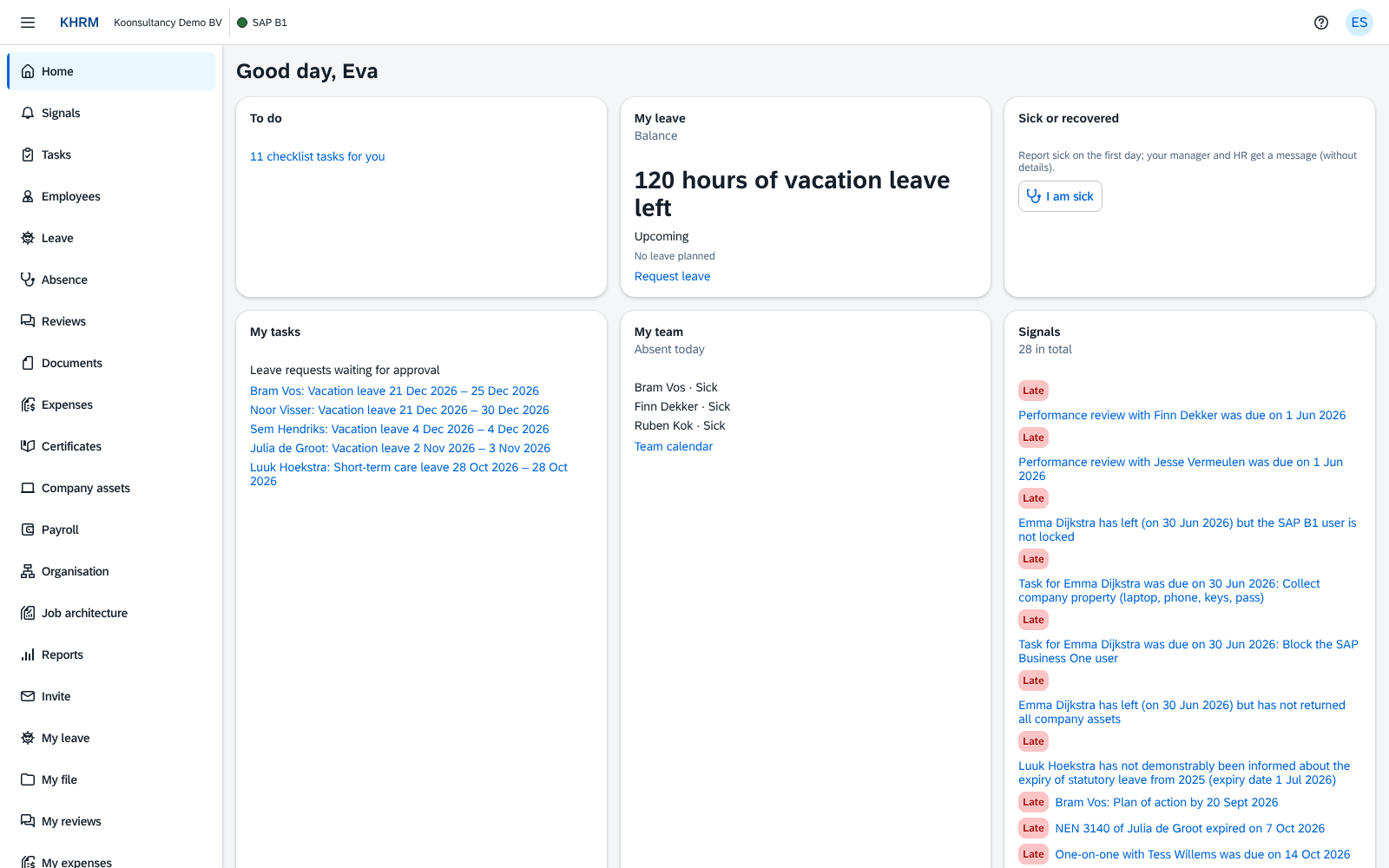Click the Reviews chat bubbles icon
This screenshot has height=868, width=1389.
point(28,321)
